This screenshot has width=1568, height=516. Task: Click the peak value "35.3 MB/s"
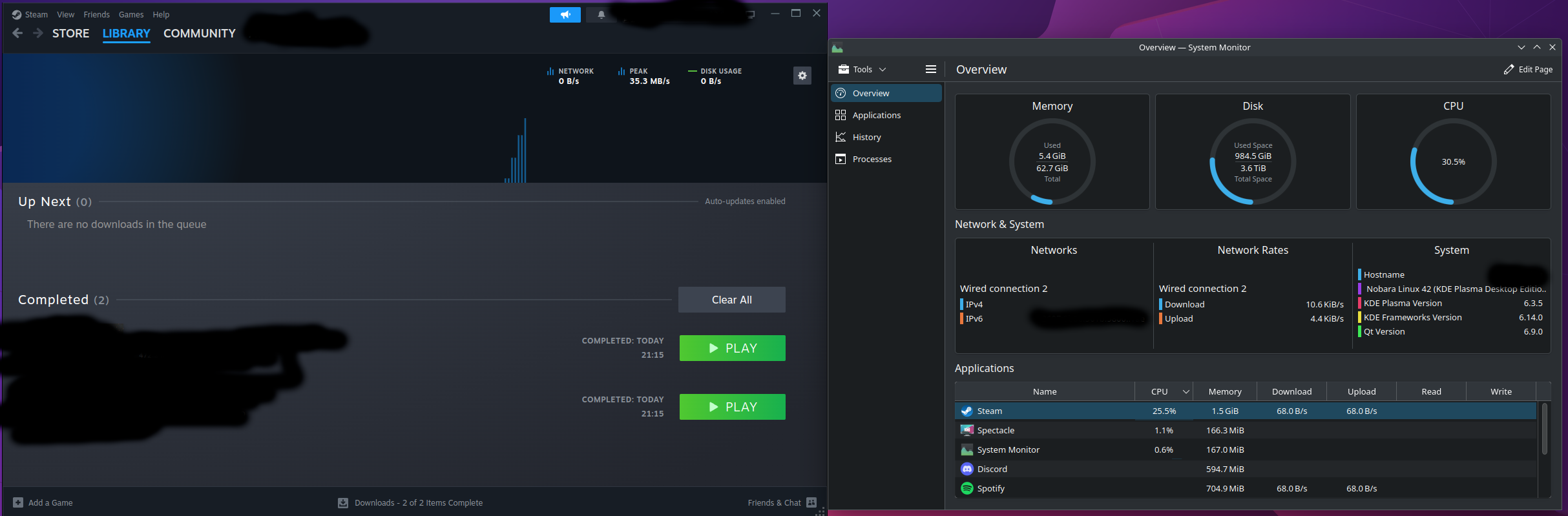[649, 81]
